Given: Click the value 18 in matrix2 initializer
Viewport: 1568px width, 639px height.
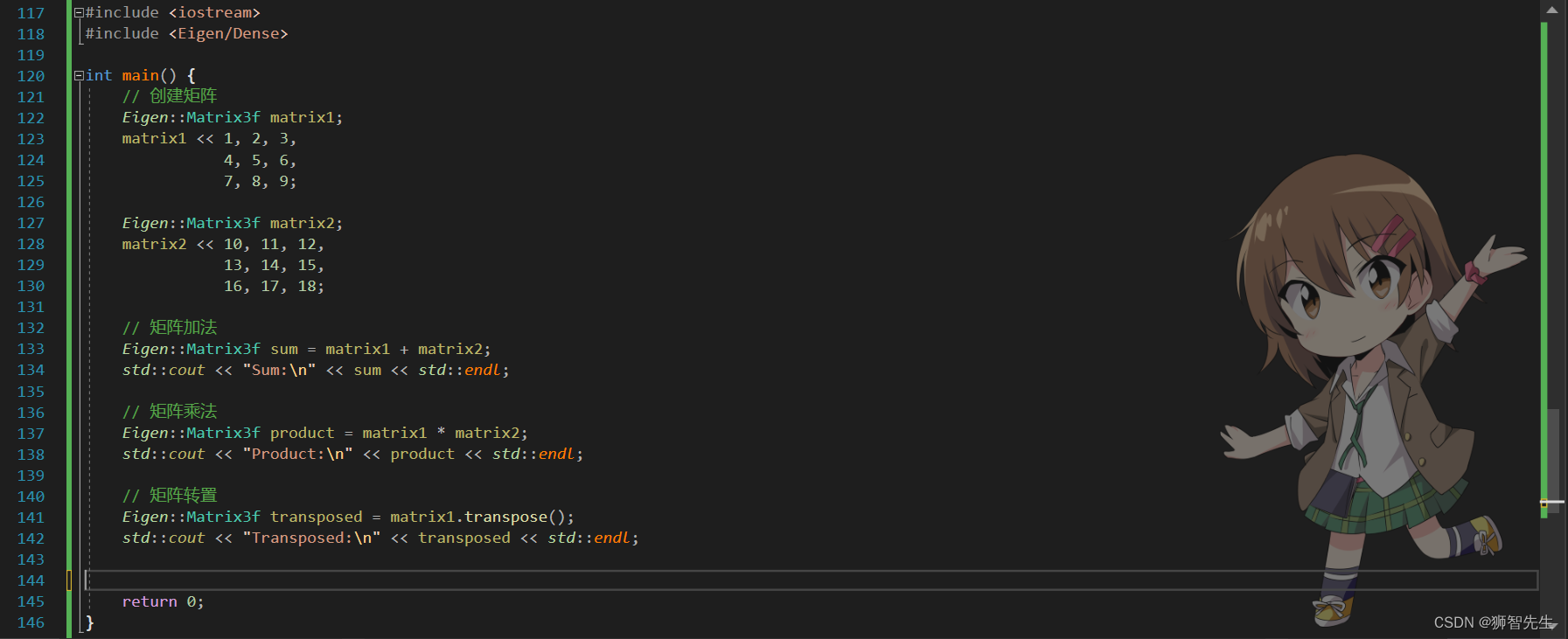Looking at the screenshot, I should coord(307,286).
